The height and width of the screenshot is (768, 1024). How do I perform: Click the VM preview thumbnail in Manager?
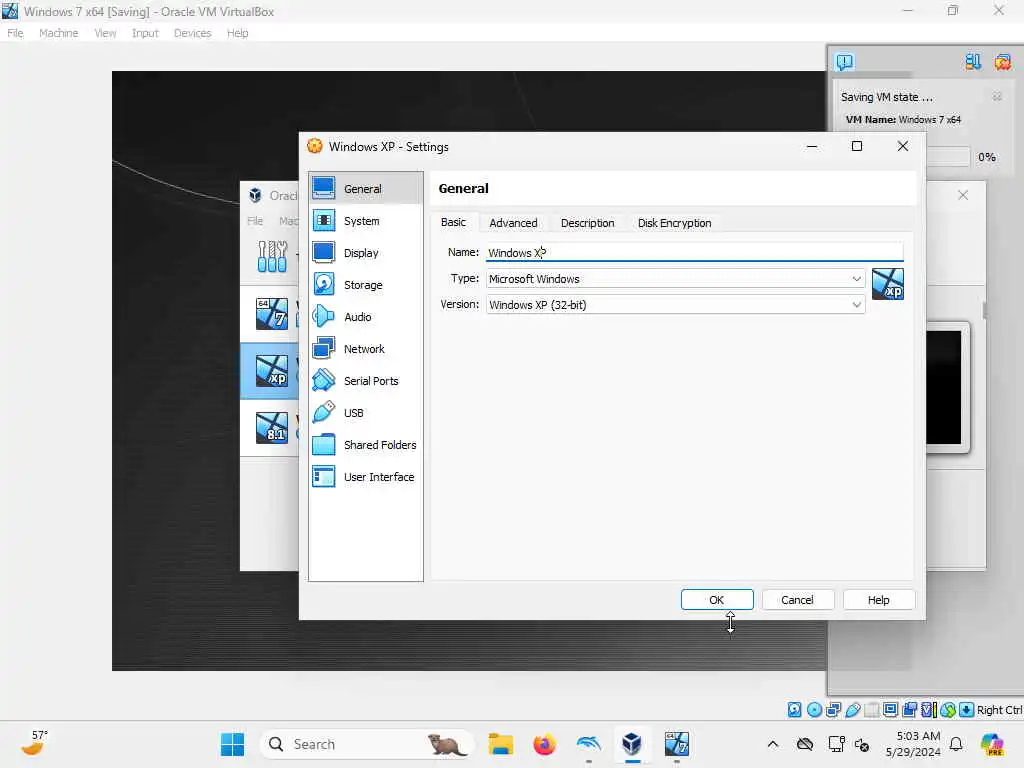click(947, 387)
